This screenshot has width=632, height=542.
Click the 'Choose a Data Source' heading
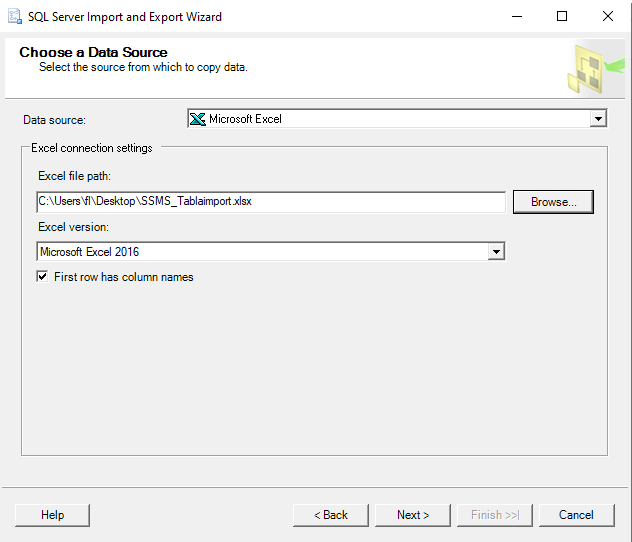click(x=93, y=52)
